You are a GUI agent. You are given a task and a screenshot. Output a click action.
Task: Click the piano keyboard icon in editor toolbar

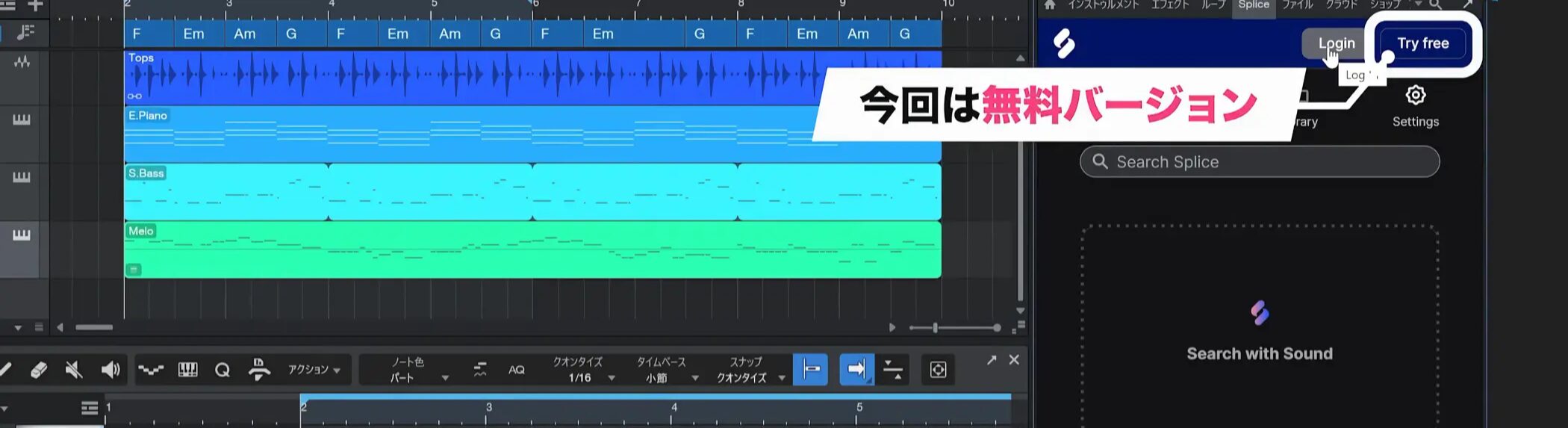click(187, 370)
